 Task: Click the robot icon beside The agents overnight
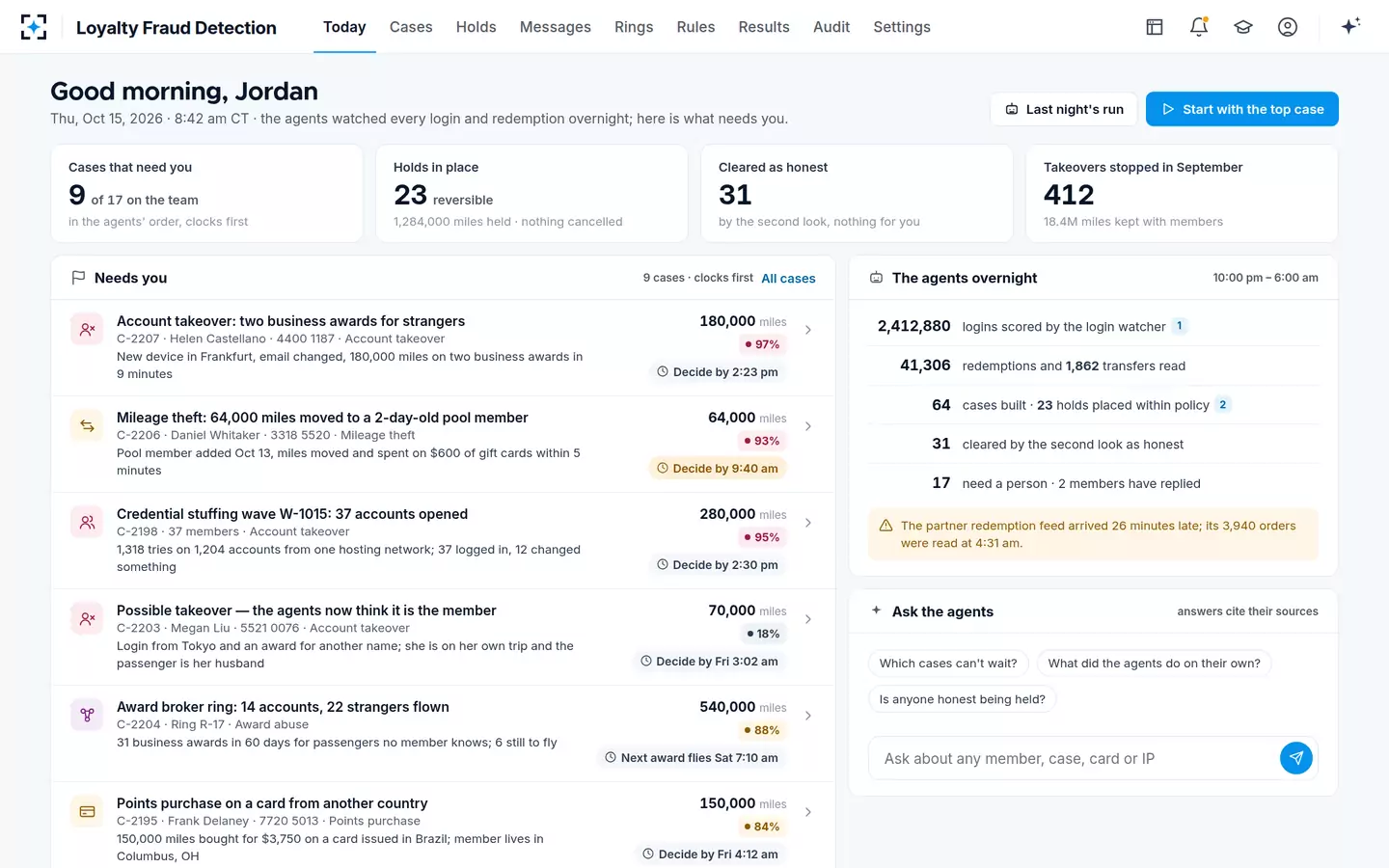pyautogui.click(x=876, y=278)
